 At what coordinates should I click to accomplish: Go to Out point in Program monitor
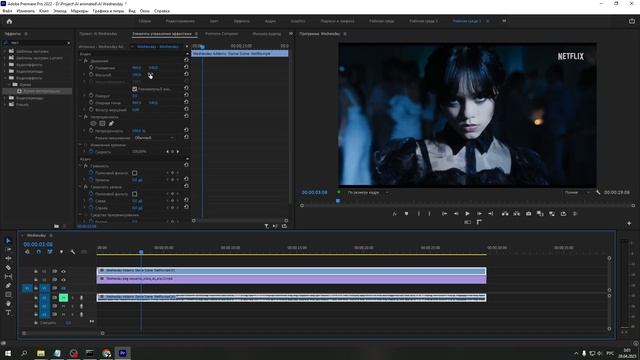491,213
